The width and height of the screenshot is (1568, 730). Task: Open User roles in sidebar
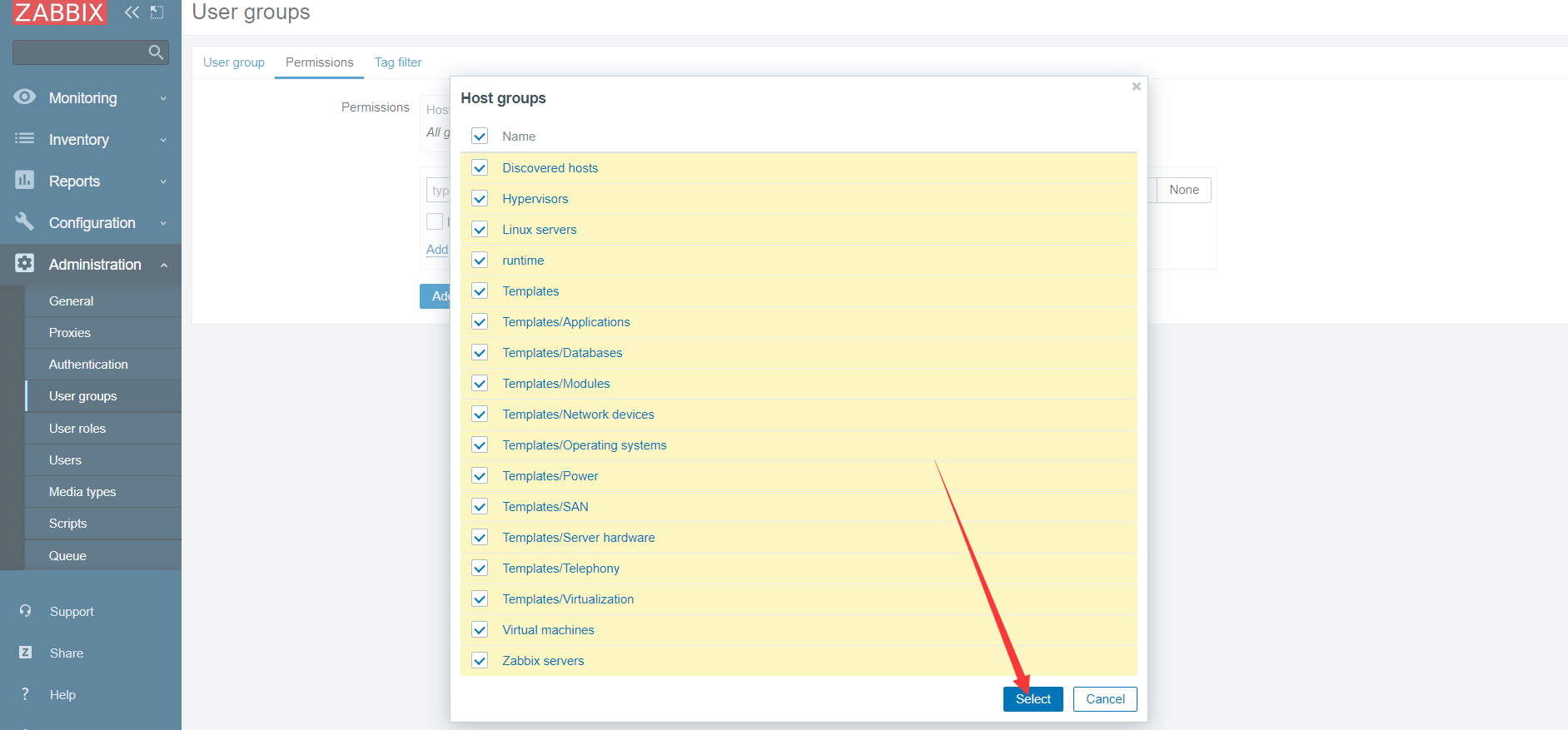click(x=77, y=429)
